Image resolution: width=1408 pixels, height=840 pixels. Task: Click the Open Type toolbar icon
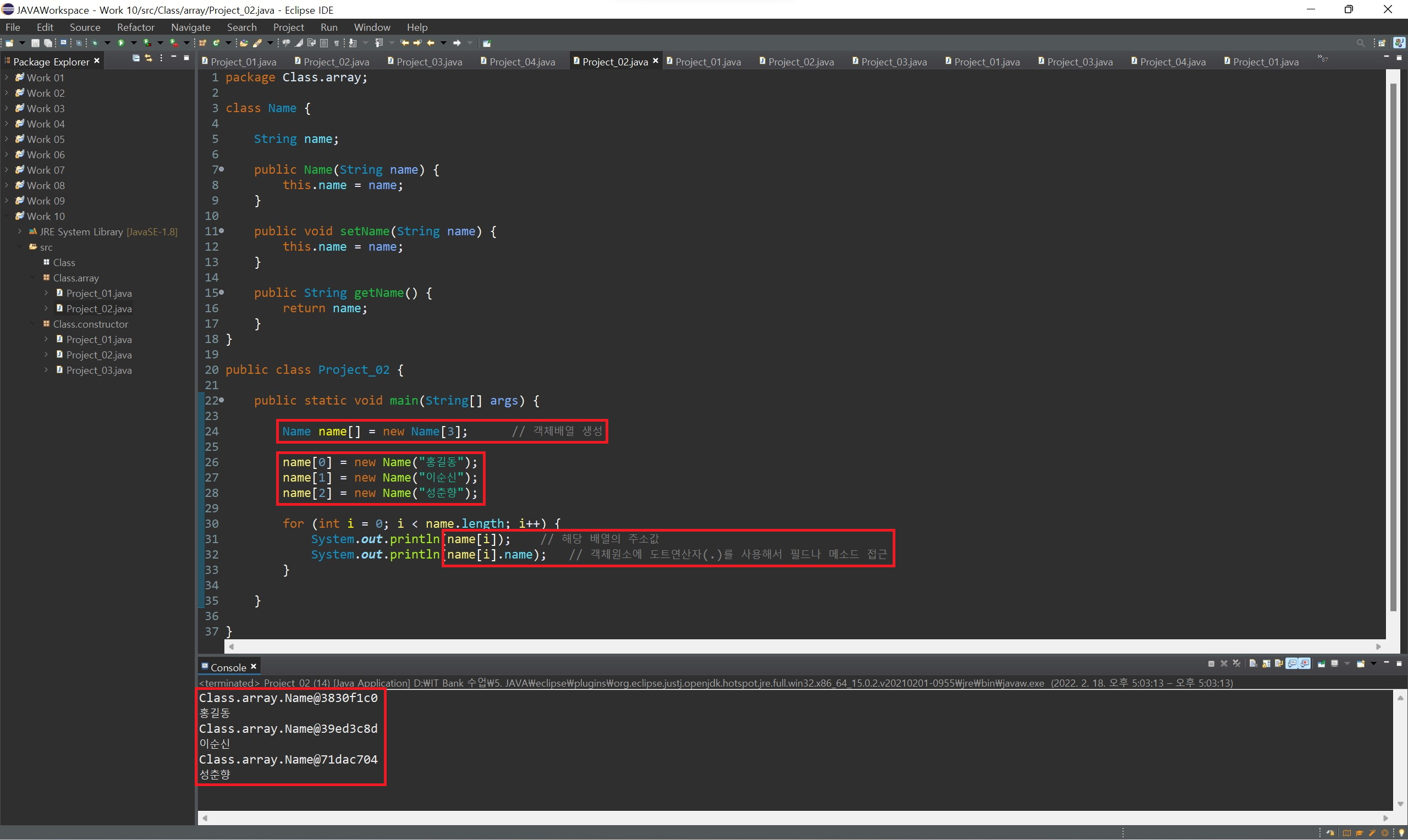pos(244,43)
